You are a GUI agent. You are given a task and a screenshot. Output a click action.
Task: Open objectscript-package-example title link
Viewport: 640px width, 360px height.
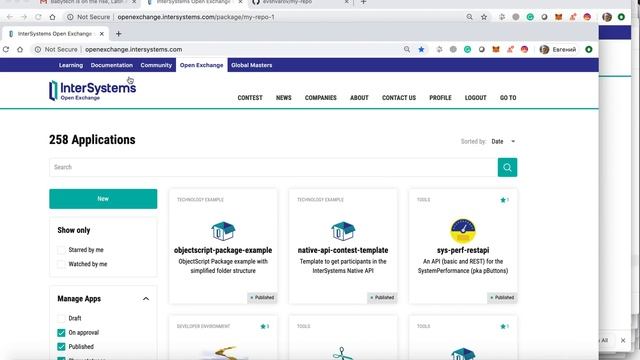coord(223,250)
